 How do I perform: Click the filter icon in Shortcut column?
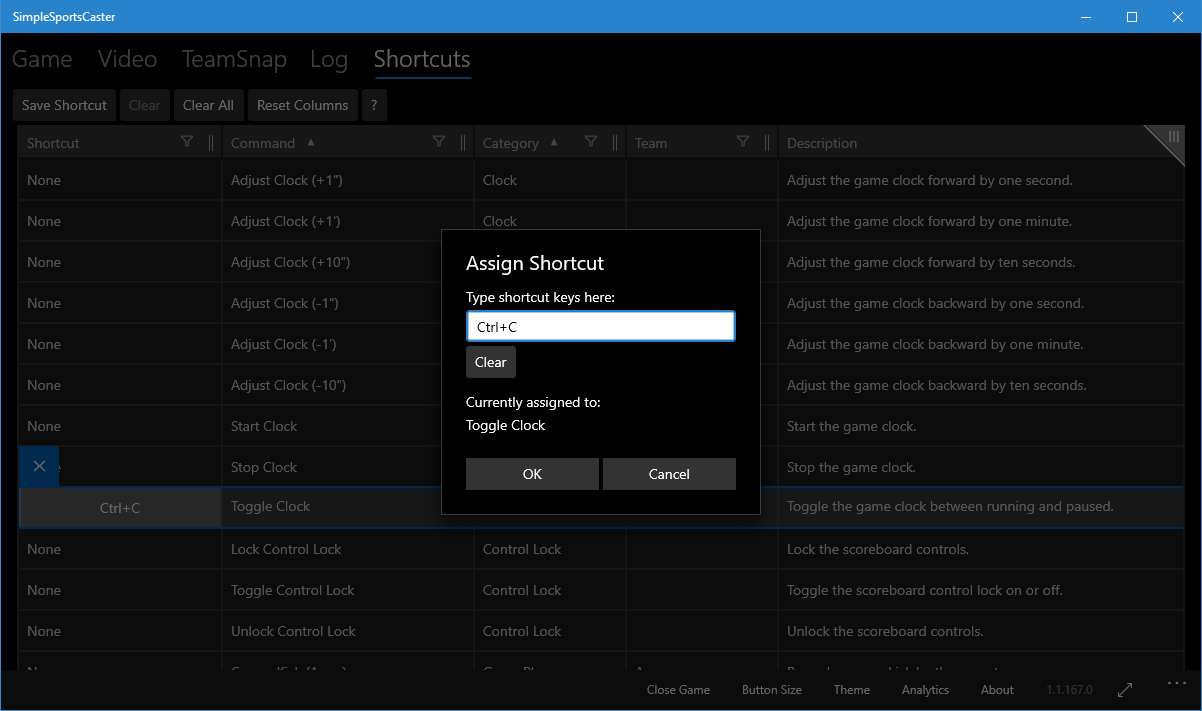click(187, 142)
